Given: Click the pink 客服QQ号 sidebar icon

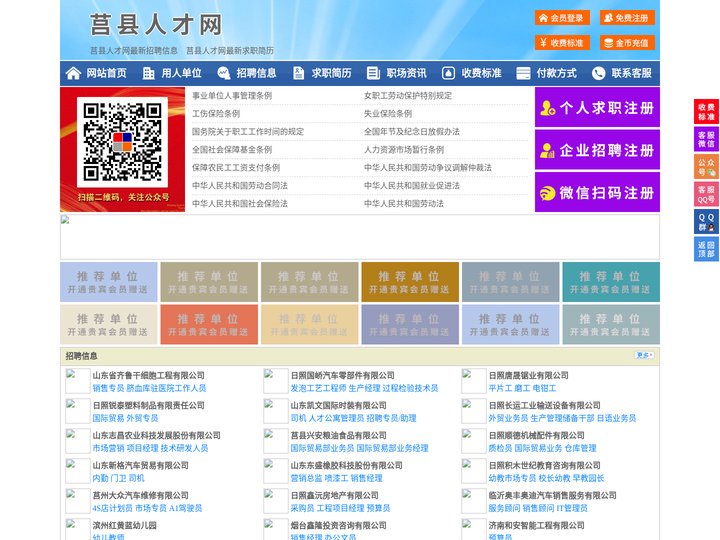Looking at the screenshot, I should [706, 194].
